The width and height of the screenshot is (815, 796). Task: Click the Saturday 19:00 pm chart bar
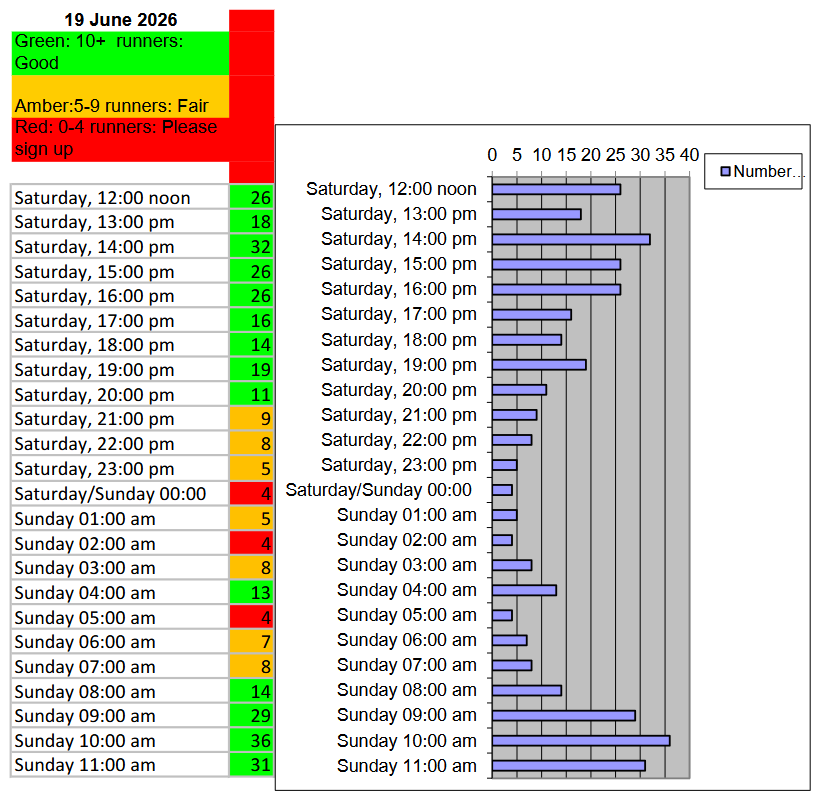click(x=539, y=364)
